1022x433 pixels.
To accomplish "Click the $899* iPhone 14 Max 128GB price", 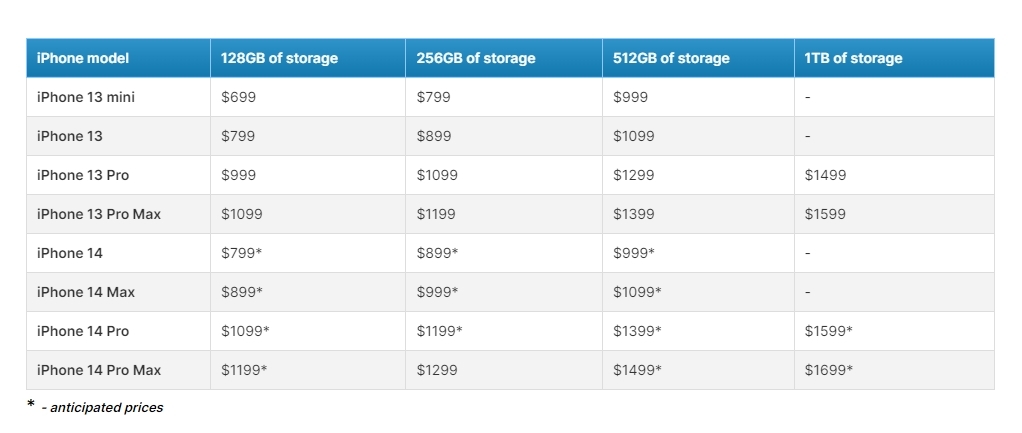I will (x=242, y=292).
